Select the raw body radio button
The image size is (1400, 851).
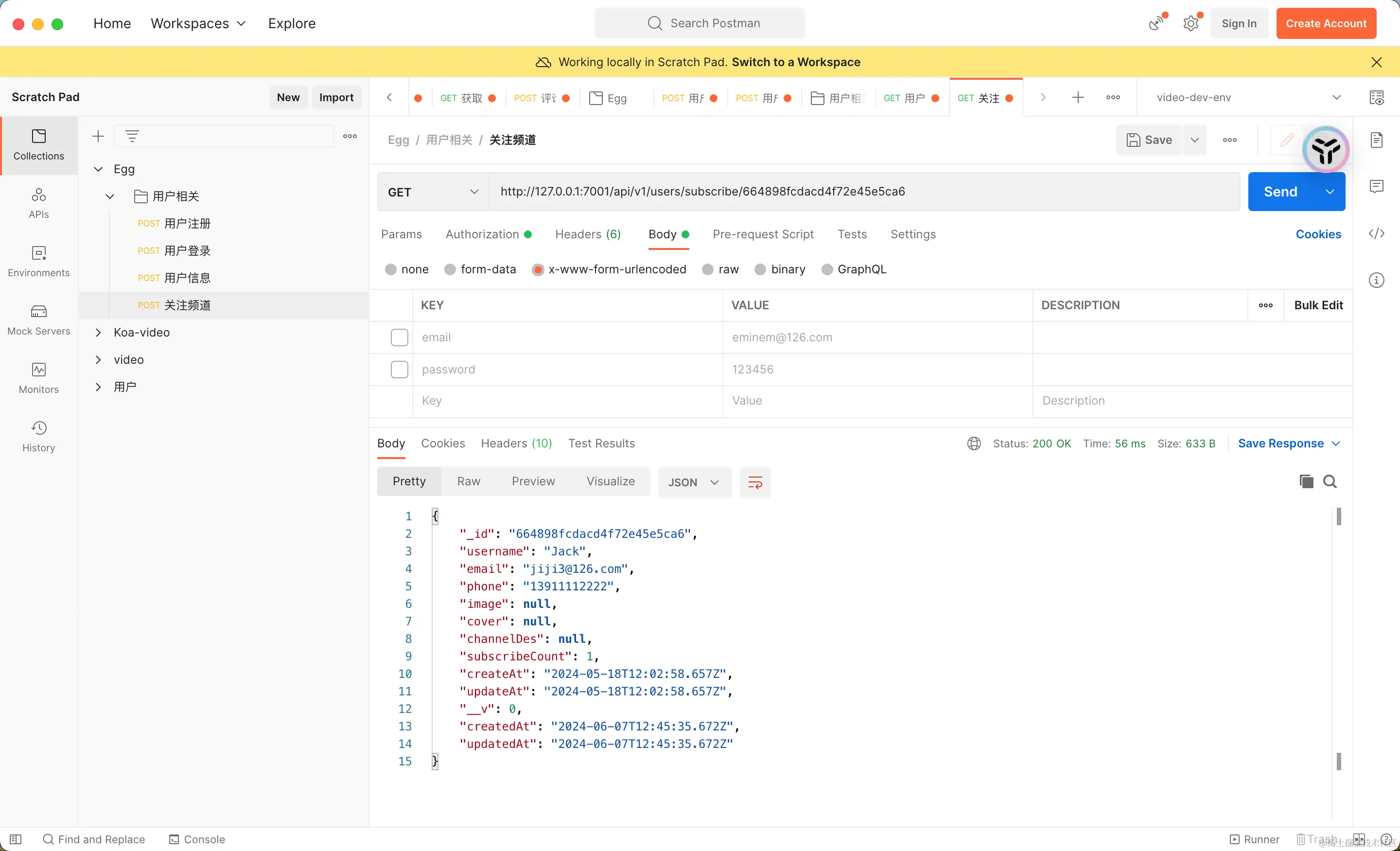pyautogui.click(x=707, y=269)
